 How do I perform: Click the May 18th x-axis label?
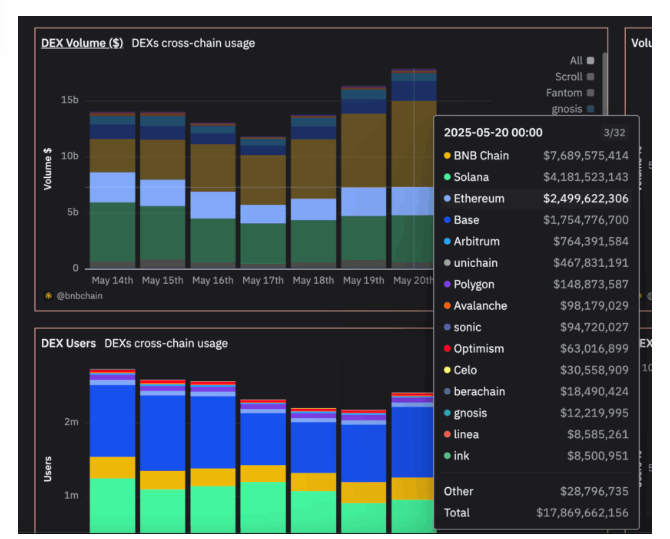click(x=313, y=280)
